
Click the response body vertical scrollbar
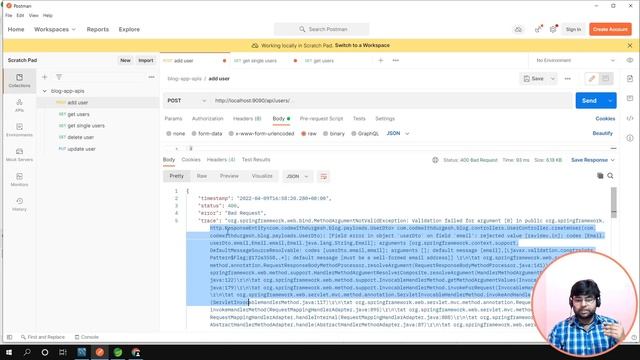coord(613,202)
